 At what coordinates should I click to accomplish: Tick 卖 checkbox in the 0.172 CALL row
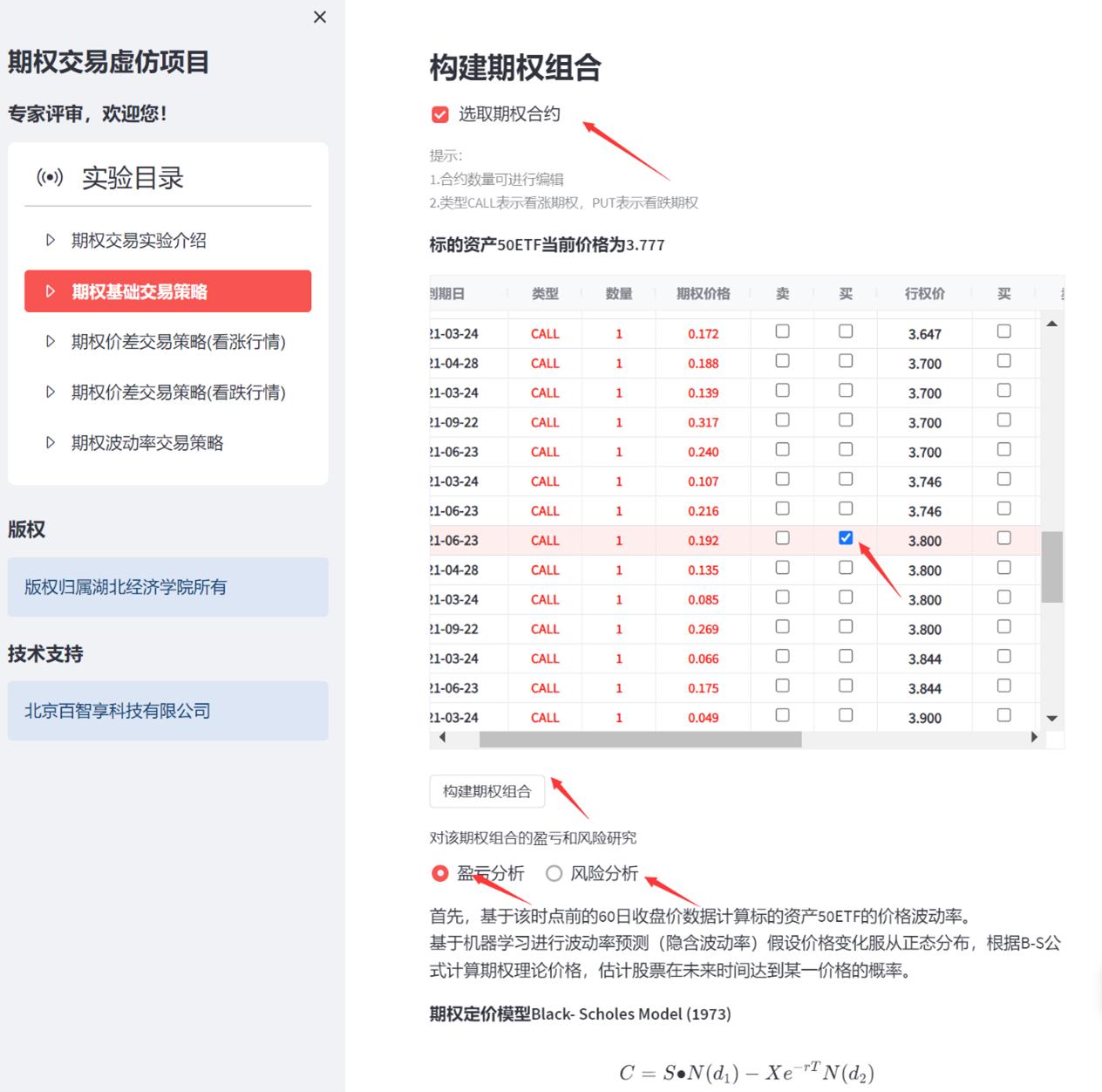click(x=782, y=331)
